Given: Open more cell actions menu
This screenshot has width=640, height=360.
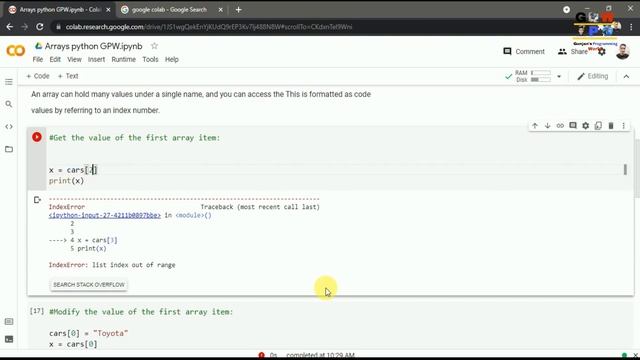Looking at the screenshot, I should [x=623, y=126].
